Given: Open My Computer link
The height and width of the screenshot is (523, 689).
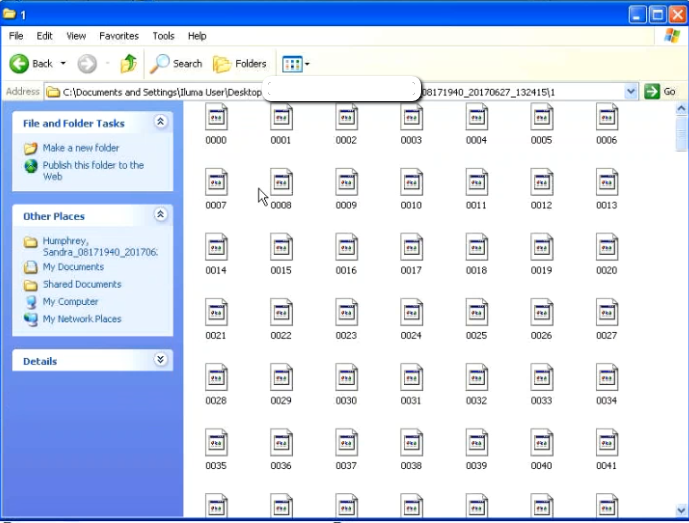Looking at the screenshot, I should [70, 302].
